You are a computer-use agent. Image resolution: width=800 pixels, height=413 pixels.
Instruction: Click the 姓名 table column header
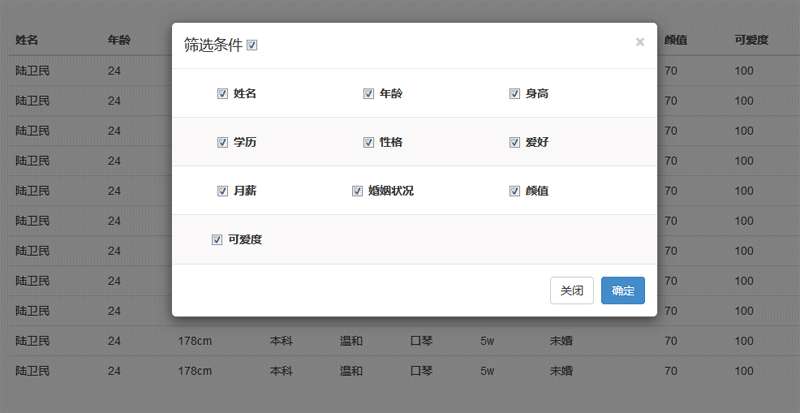(x=27, y=41)
